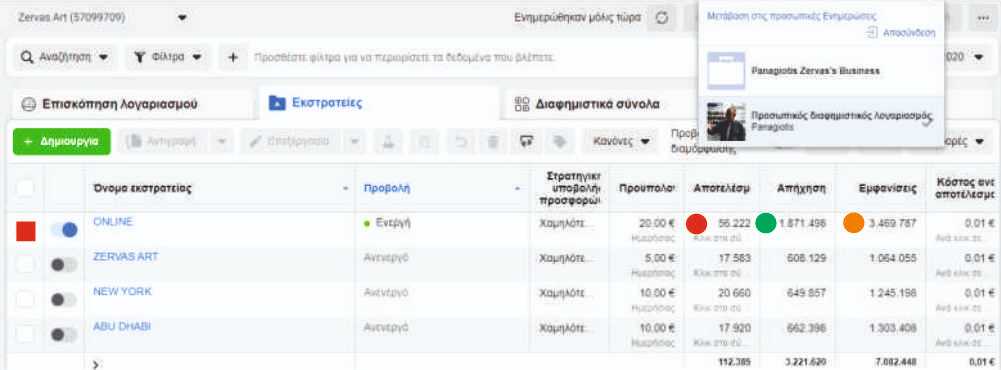Click the refresh data icon
1001x370 pixels.
click(662, 18)
